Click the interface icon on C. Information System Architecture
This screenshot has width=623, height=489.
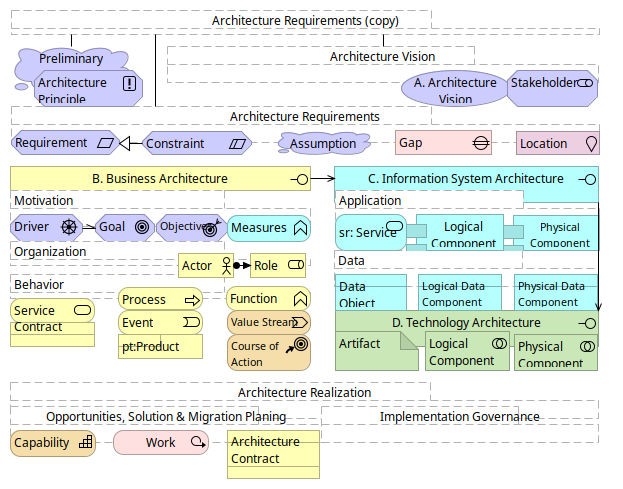588,180
